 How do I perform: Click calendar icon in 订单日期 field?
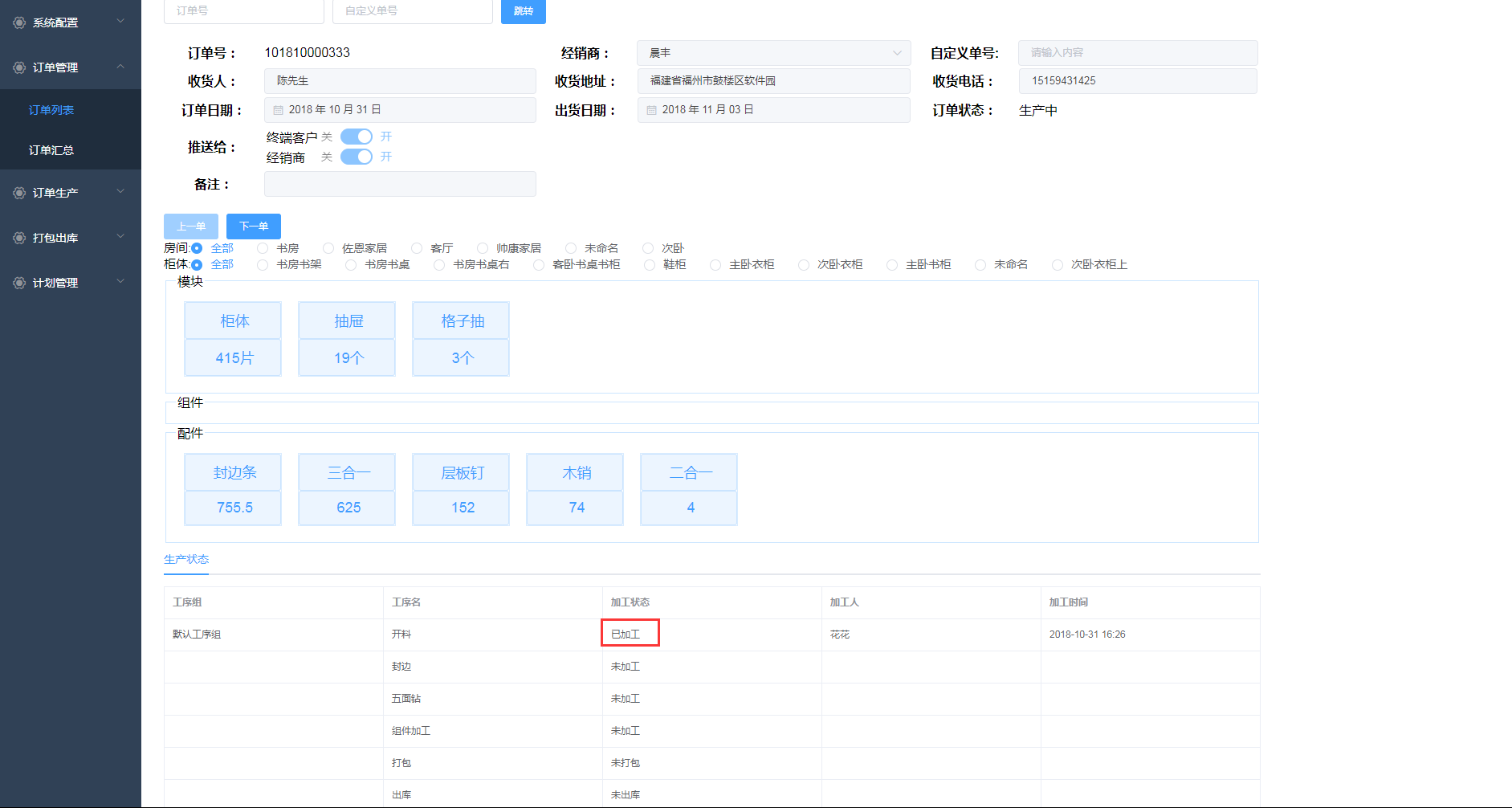(278, 110)
